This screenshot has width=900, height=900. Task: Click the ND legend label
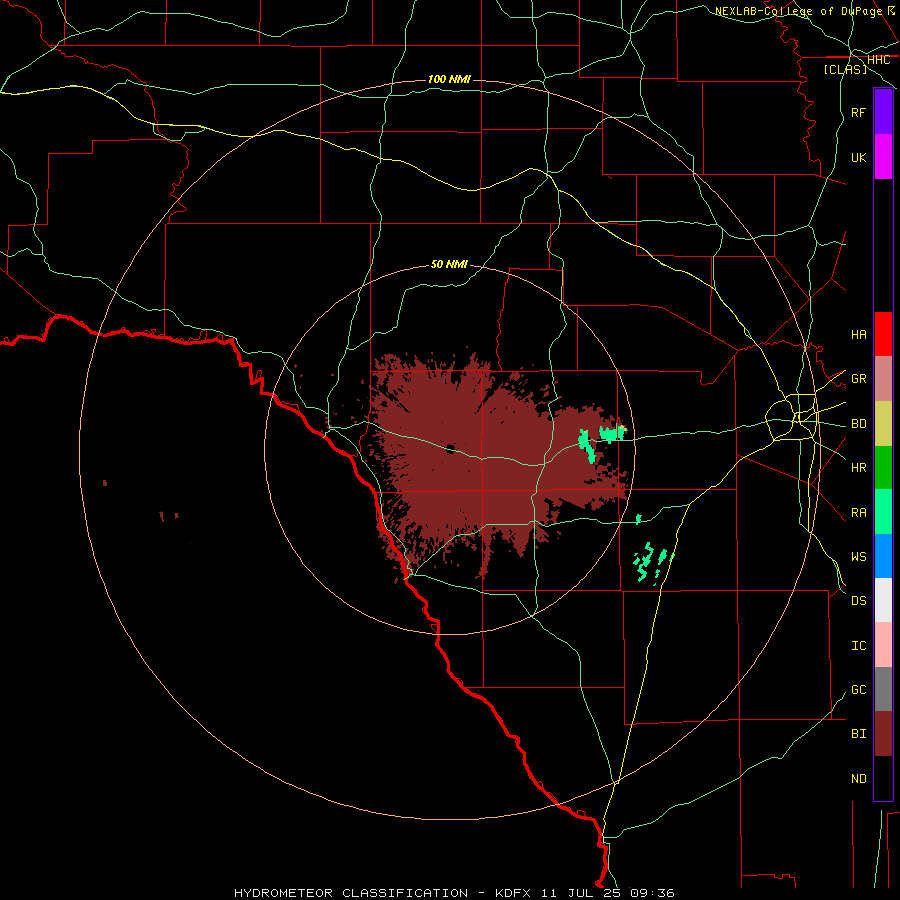coord(859,779)
